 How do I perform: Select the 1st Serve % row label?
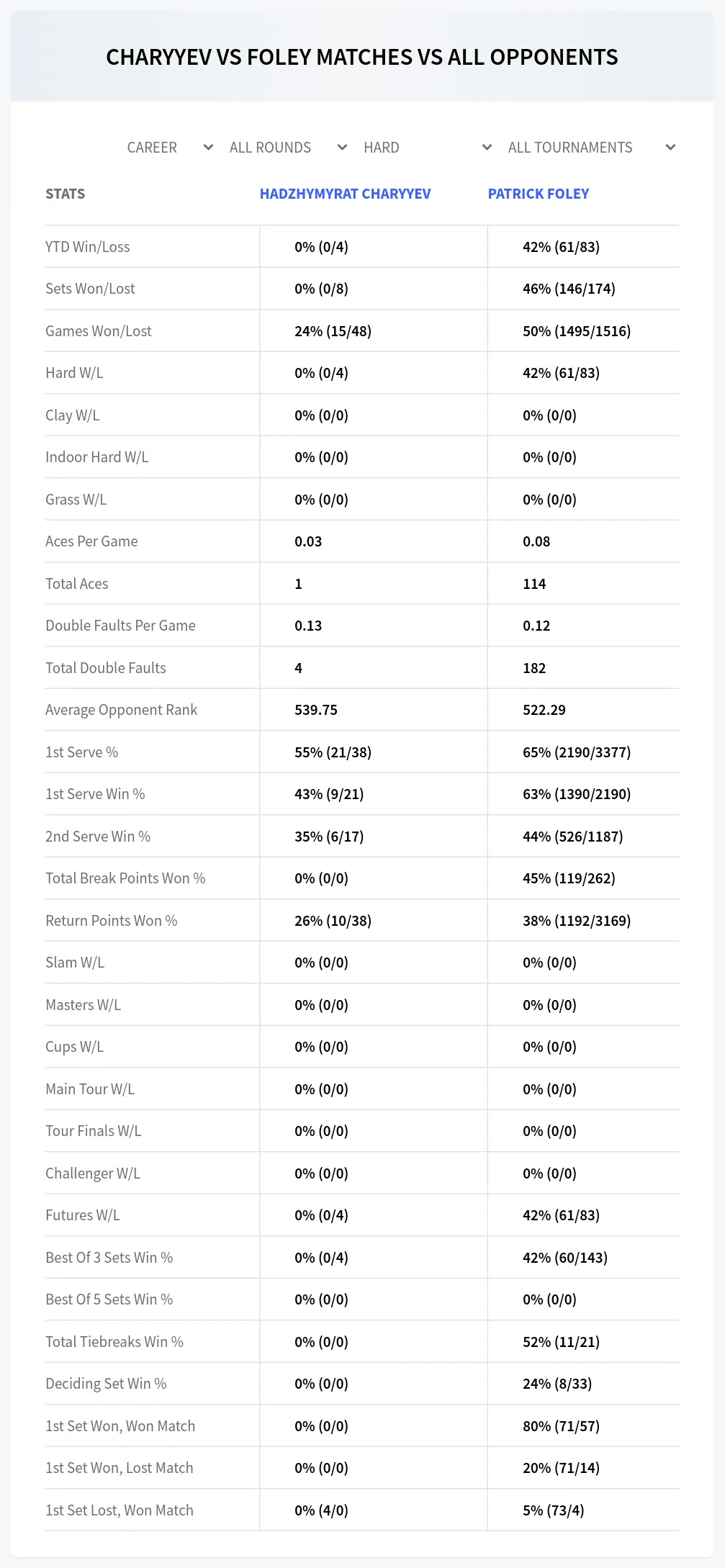pos(81,752)
